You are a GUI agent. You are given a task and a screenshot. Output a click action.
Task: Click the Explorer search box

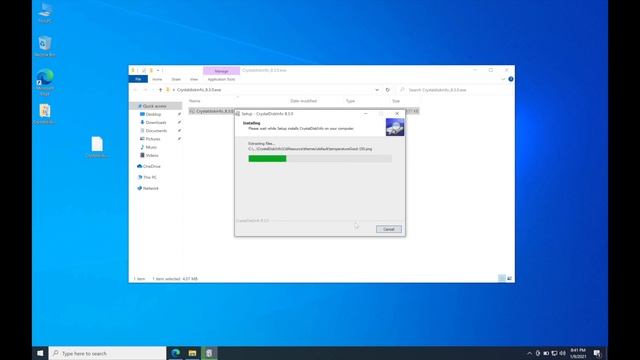[455, 90]
